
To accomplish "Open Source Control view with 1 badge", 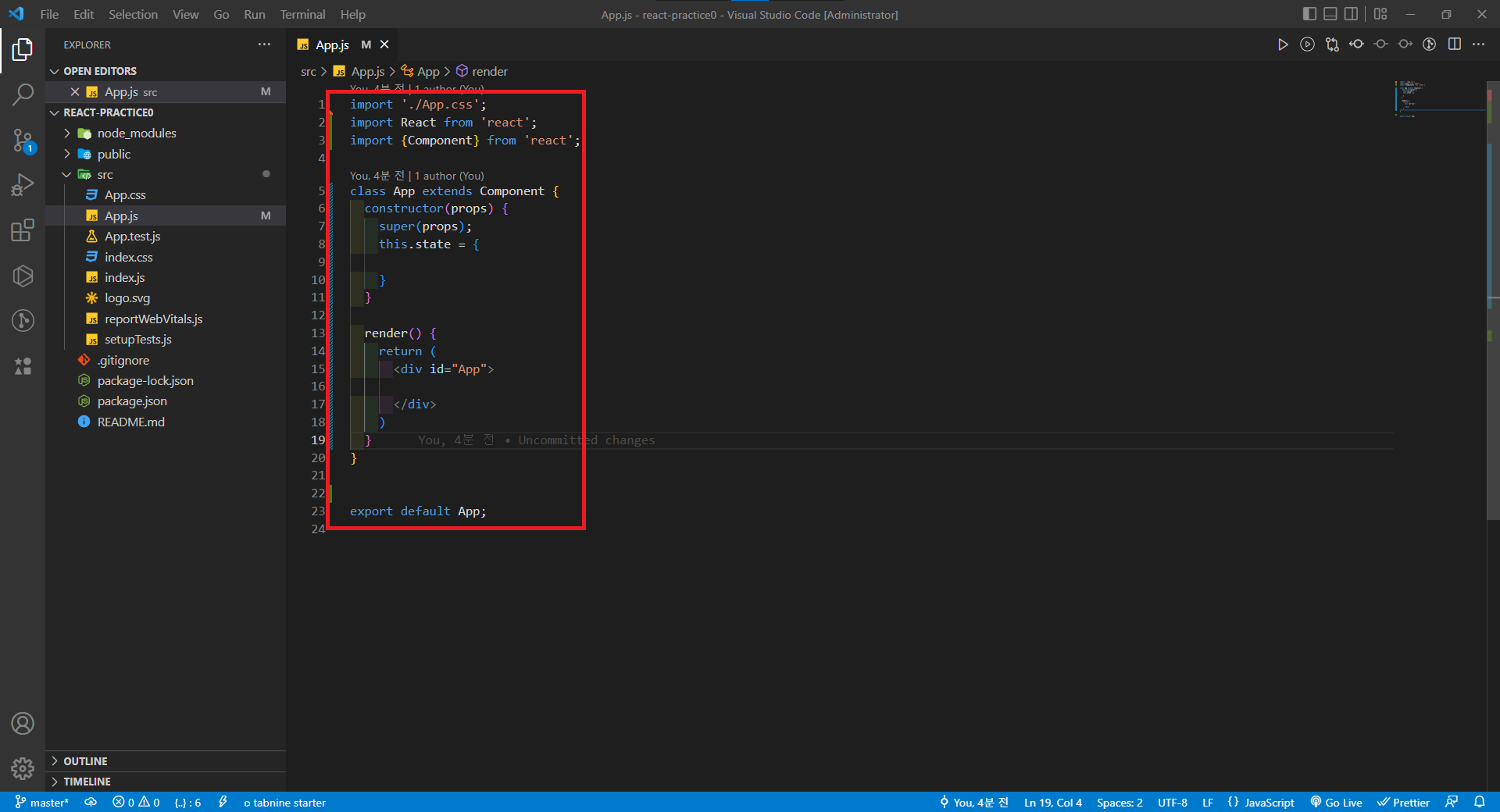I will [x=23, y=141].
